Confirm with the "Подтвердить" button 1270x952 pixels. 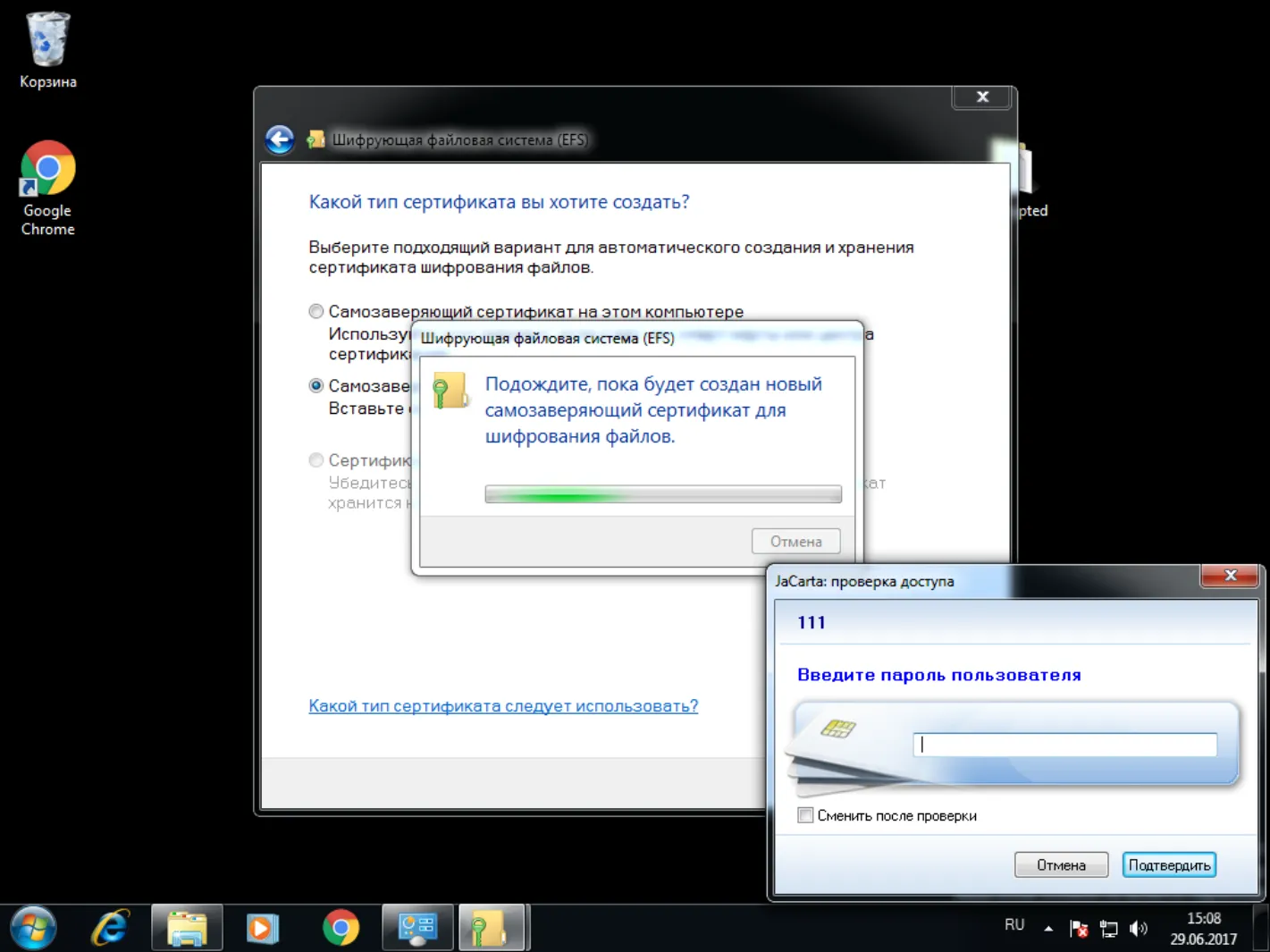pyautogui.click(x=1169, y=865)
